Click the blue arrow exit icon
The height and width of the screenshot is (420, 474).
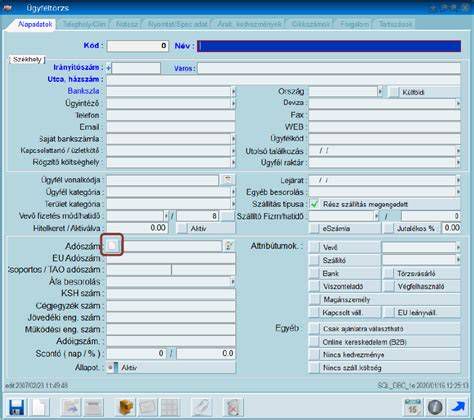tap(458, 407)
